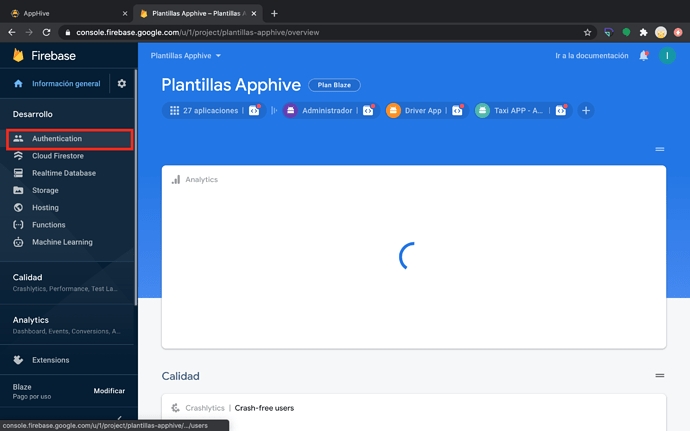Expand the Plantillas Apphive project dropdown
The image size is (690, 431).
(x=186, y=56)
